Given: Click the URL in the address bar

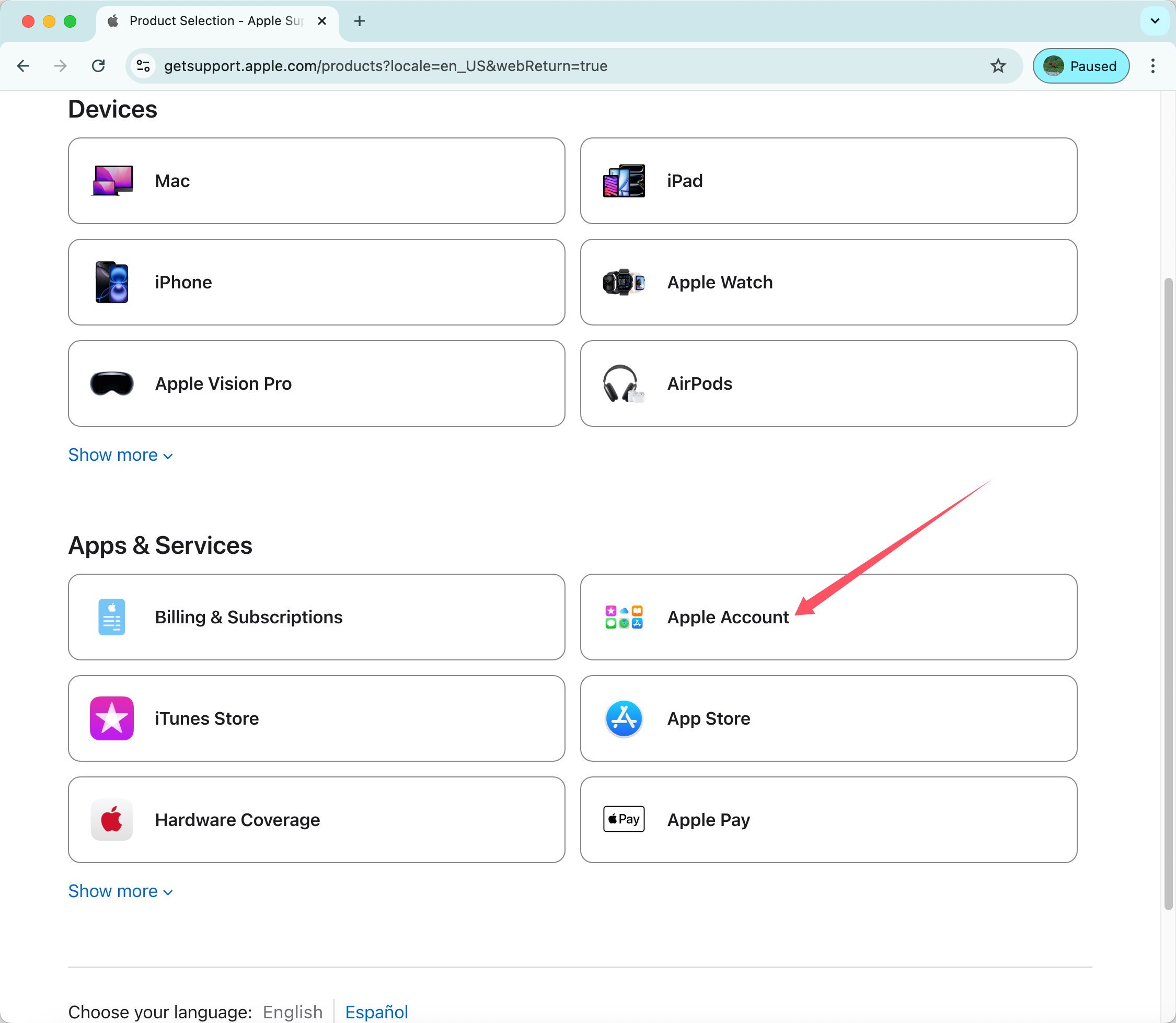Looking at the screenshot, I should [386, 66].
